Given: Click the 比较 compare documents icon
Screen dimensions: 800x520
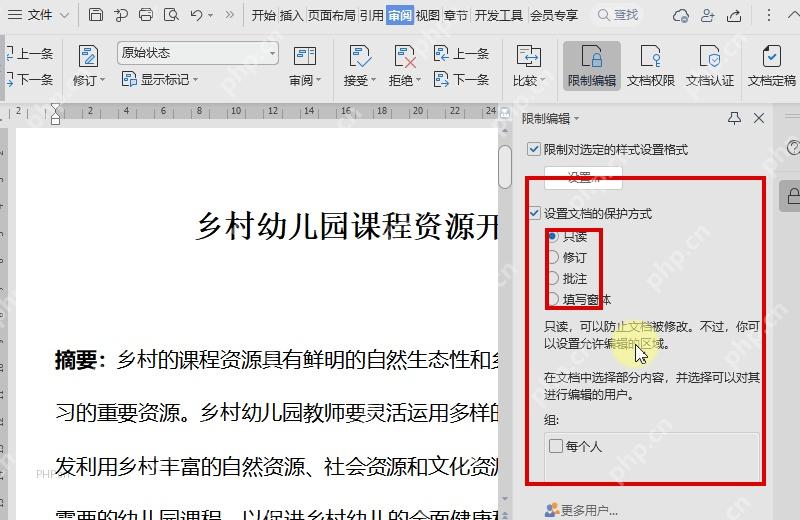Looking at the screenshot, I should [528, 56].
